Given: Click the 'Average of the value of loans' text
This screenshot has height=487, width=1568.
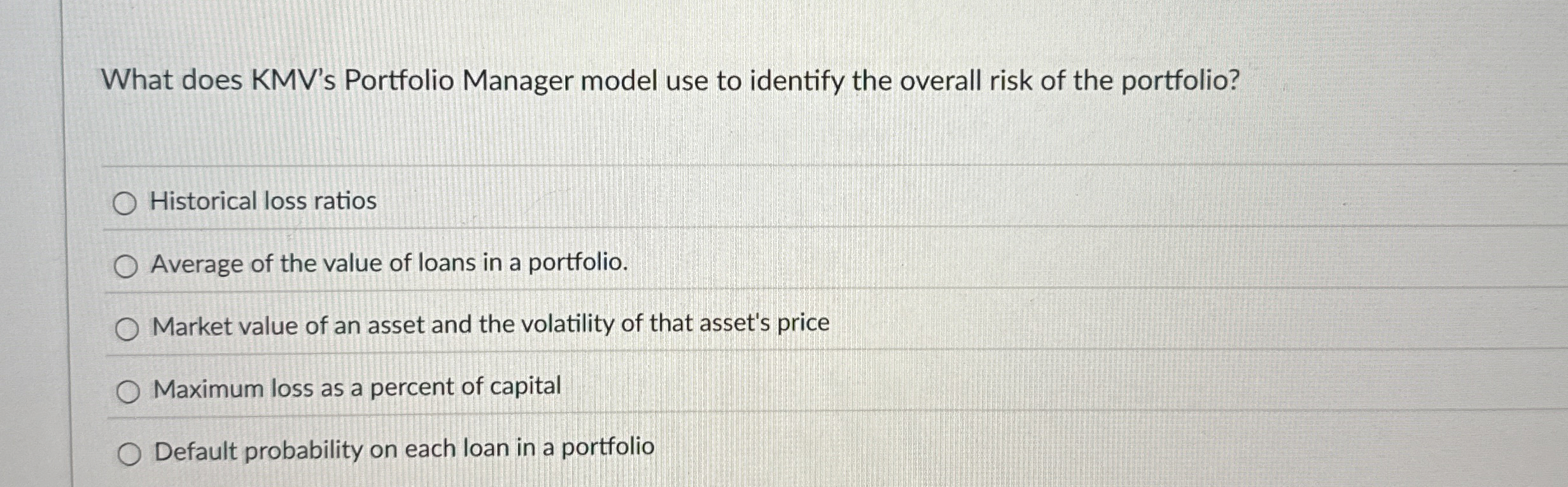Looking at the screenshot, I should (x=388, y=264).
